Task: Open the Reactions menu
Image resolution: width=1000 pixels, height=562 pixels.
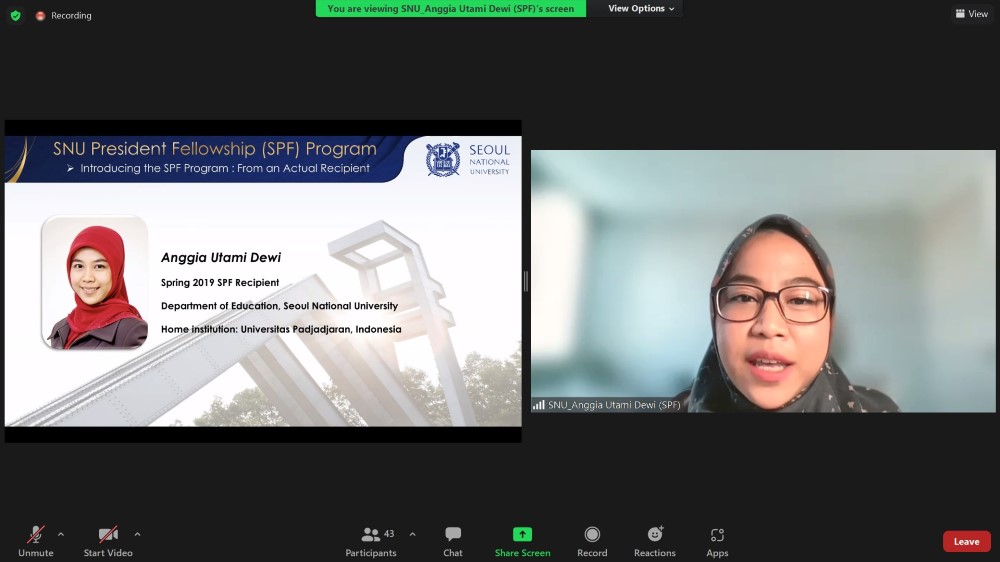Action: 655,535
